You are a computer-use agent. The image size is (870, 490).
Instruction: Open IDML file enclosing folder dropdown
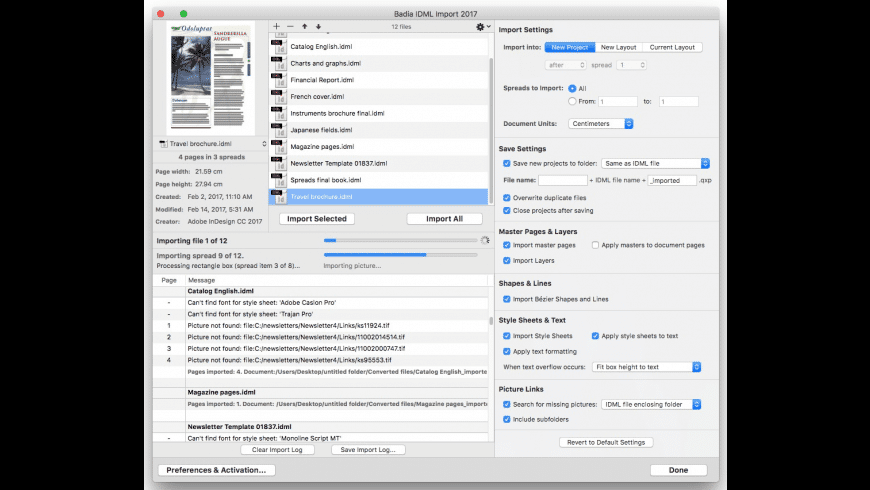point(651,405)
